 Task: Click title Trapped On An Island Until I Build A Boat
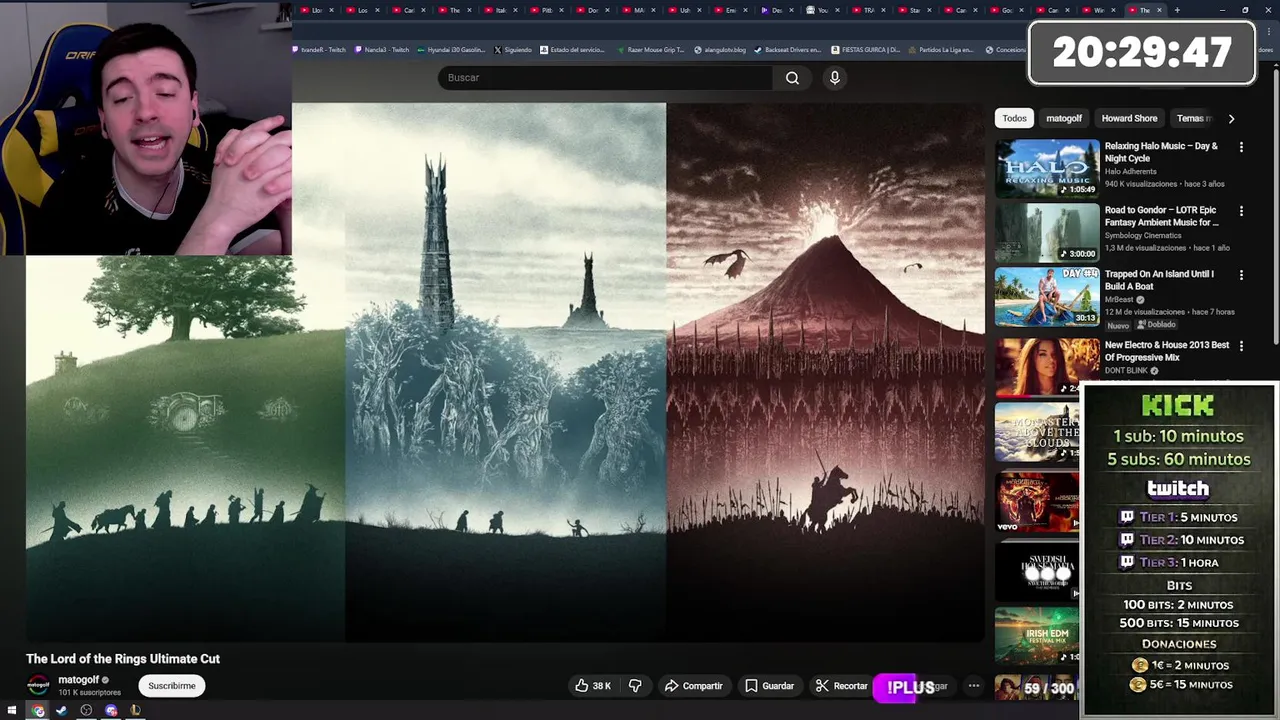point(1159,280)
